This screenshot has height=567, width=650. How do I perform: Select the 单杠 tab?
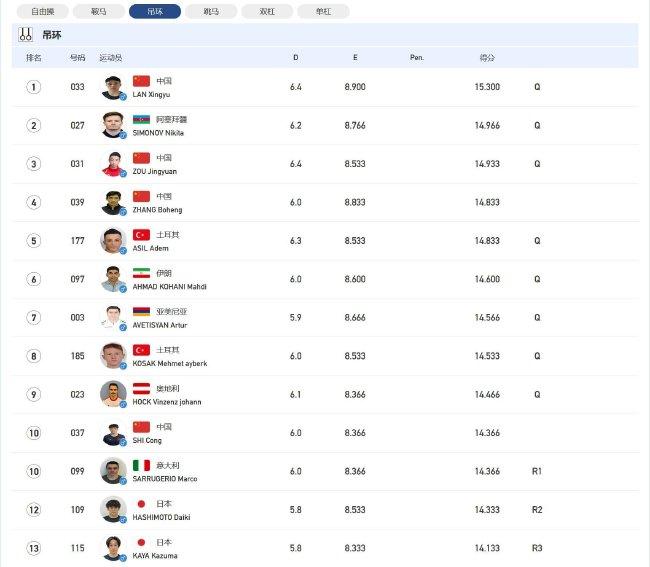click(323, 12)
